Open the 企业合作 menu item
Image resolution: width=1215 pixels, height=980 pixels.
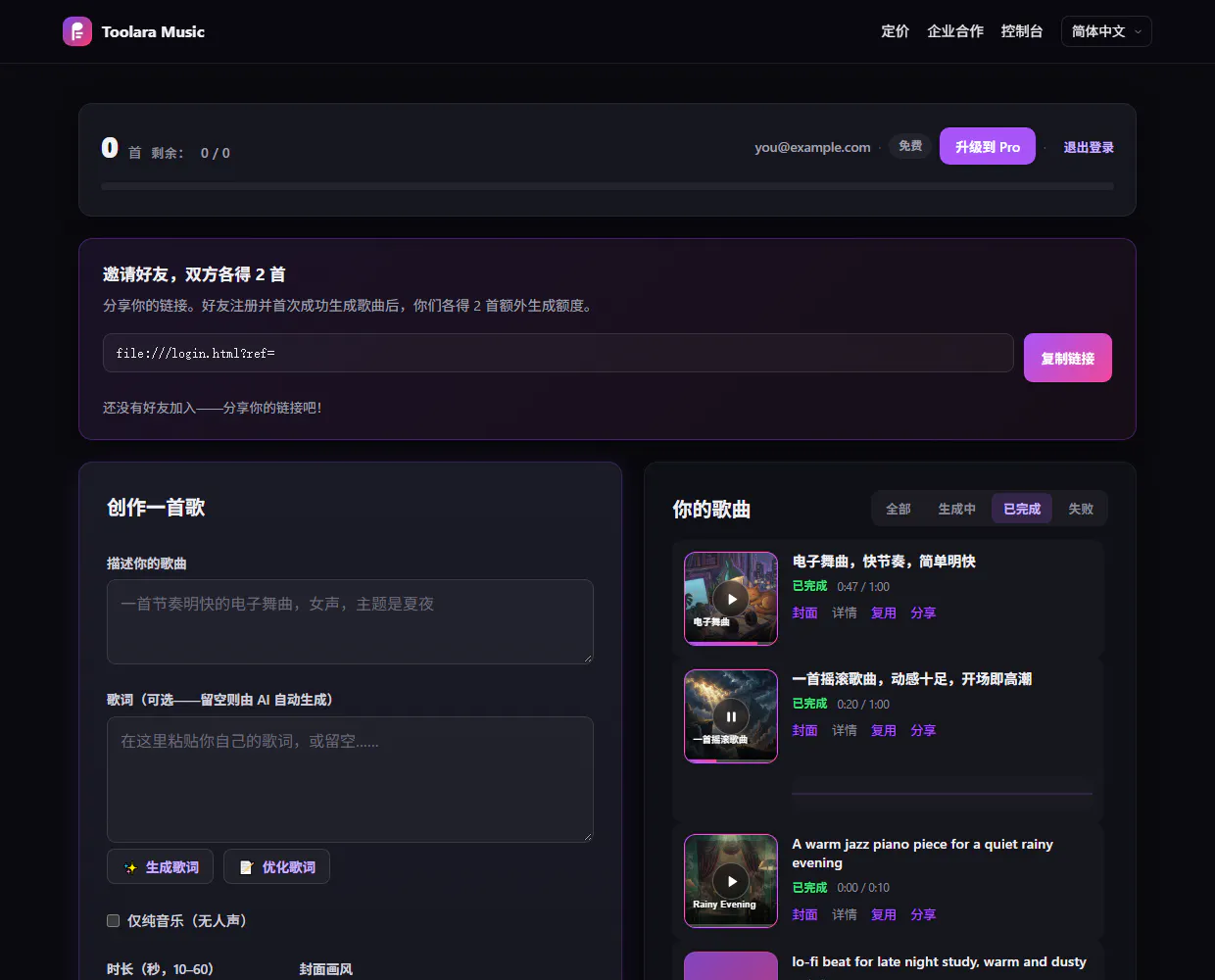[955, 31]
